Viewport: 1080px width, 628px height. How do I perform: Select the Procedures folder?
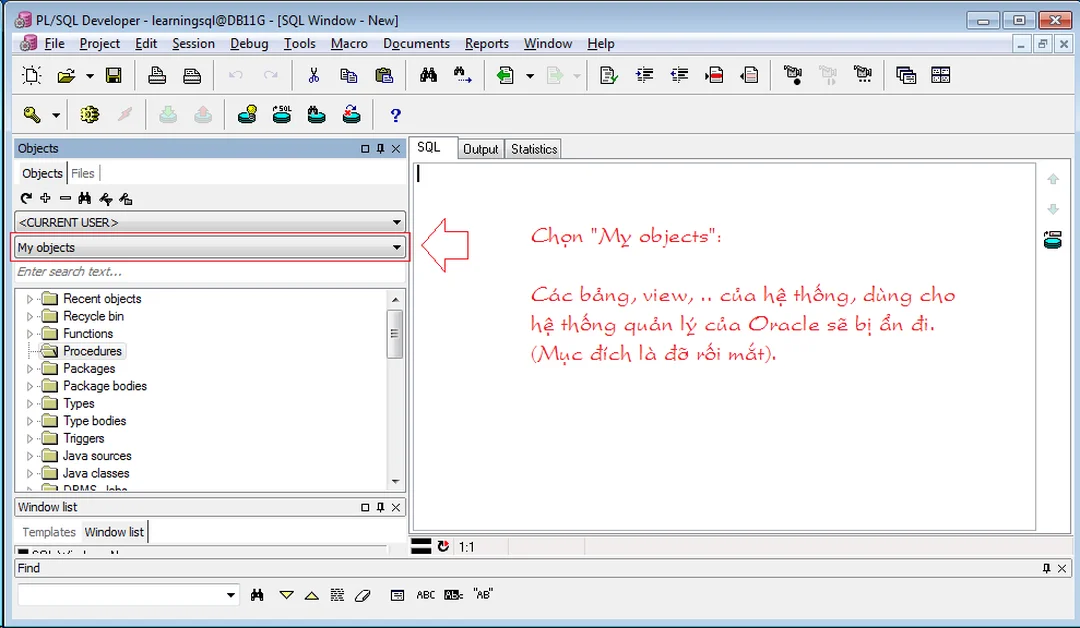(92, 351)
